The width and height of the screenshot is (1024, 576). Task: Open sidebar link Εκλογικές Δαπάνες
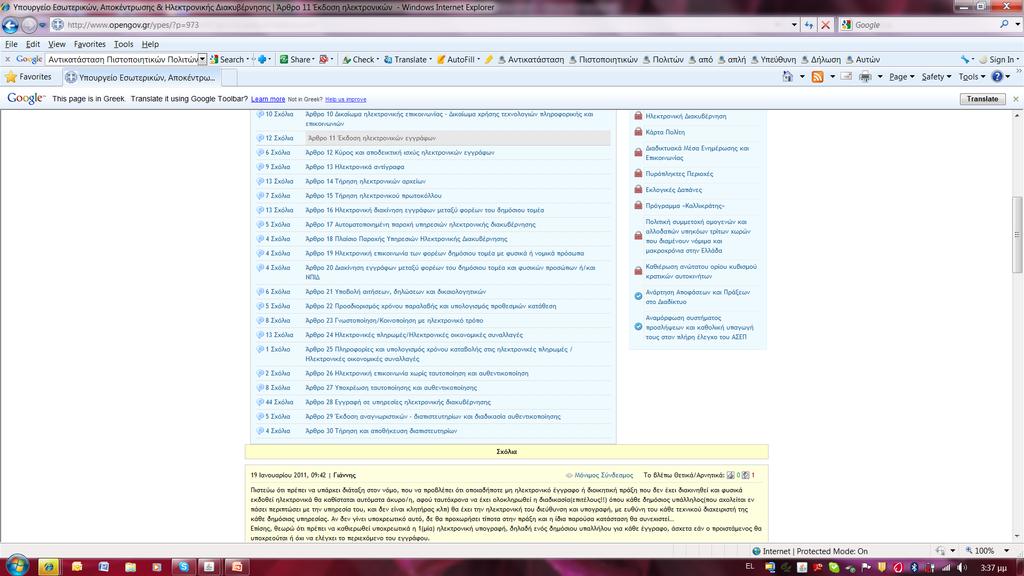(673, 190)
